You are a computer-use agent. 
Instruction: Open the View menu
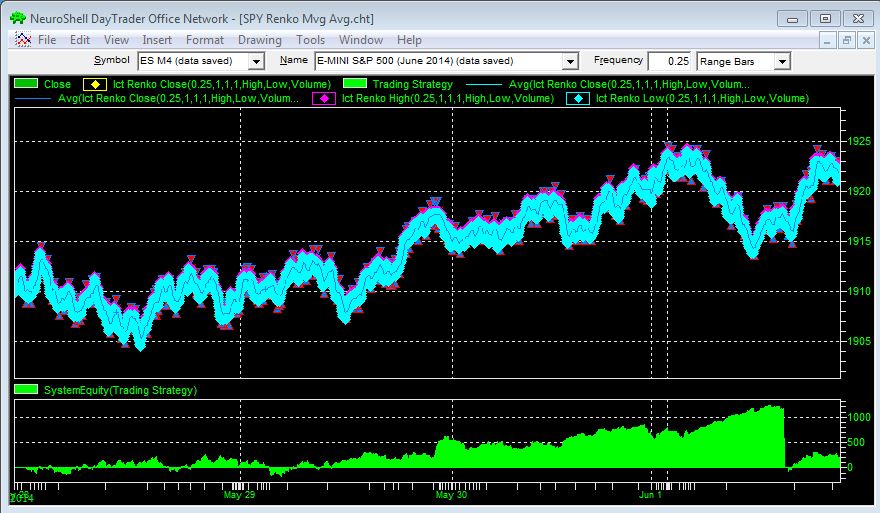(x=116, y=40)
